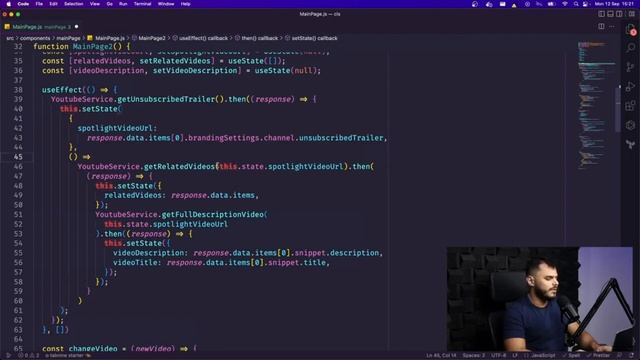Click 'src' in the breadcrumb
640x360 pixels.
pos(10,38)
